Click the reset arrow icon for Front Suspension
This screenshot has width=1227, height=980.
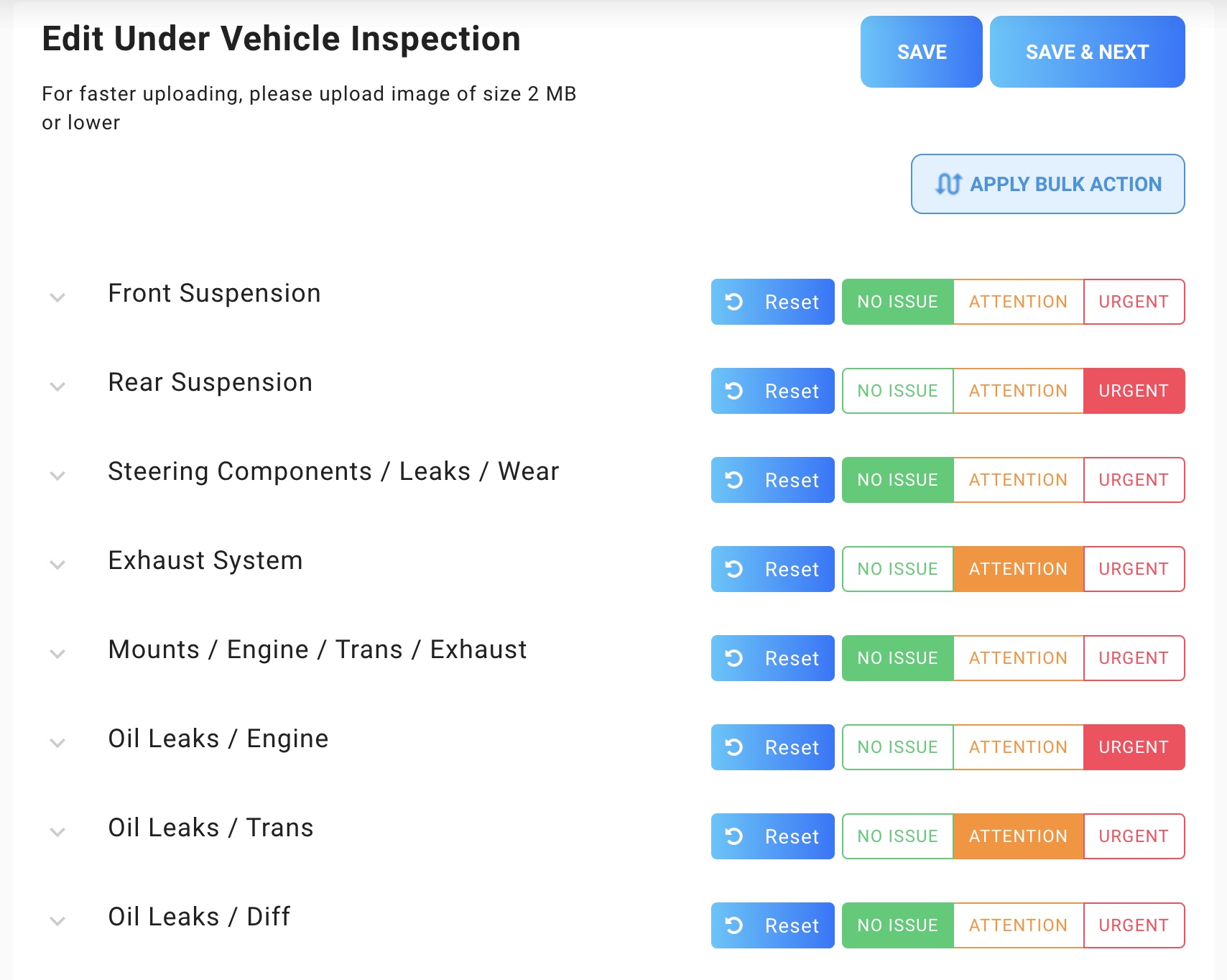click(x=734, y=302)
